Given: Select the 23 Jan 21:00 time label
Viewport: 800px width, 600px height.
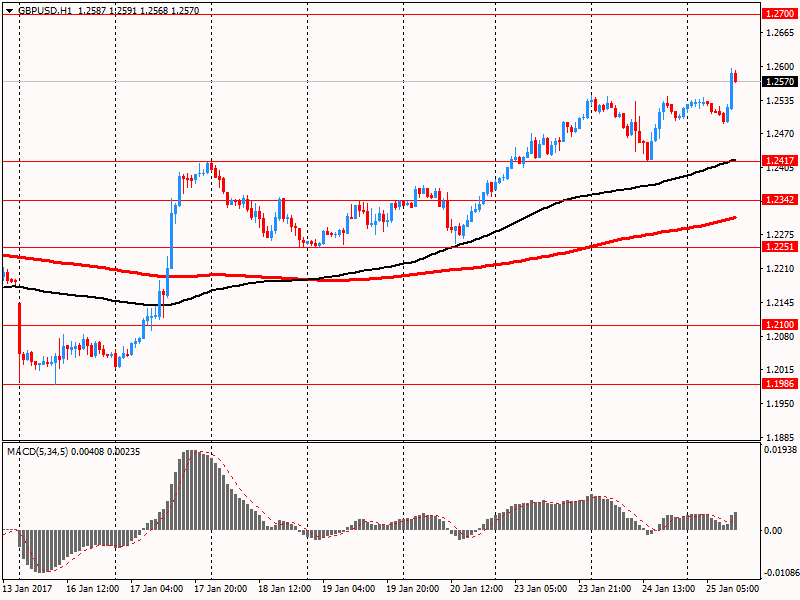Looking at the screenshot, I should tap(605, 588).
